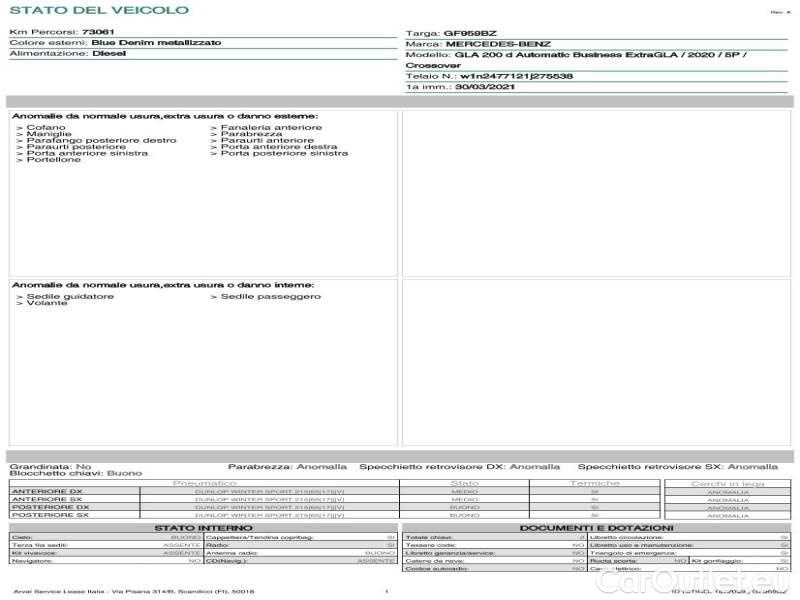Select "Specchietto retrovisore DX: Anomalia"
The width and height of the screenshot is (800, 600).
pyautogui.click(x=459, y=466)
